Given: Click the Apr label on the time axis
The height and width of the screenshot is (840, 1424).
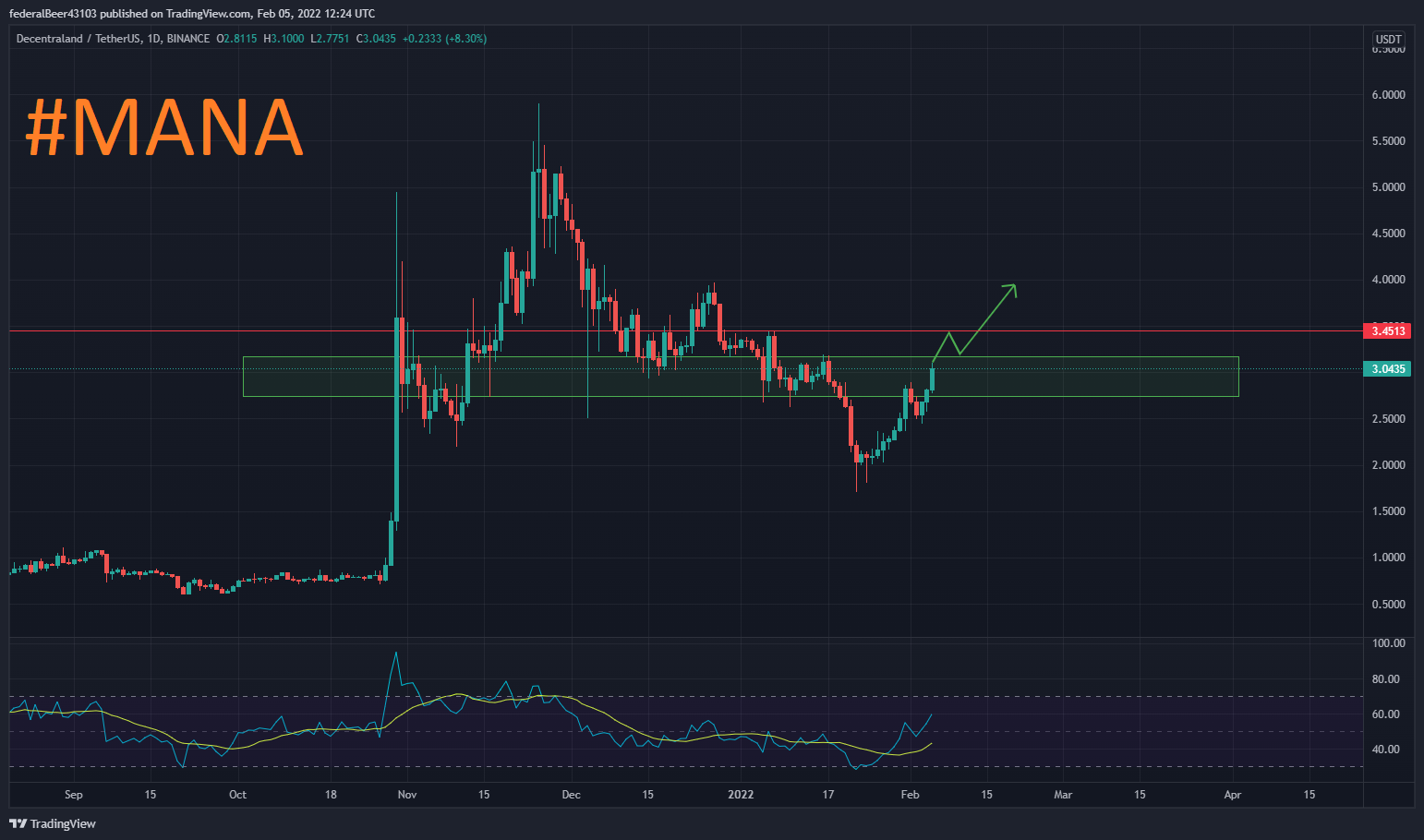Looking at the screenshot, I should pyautogui.click(x=1232, y=795).
